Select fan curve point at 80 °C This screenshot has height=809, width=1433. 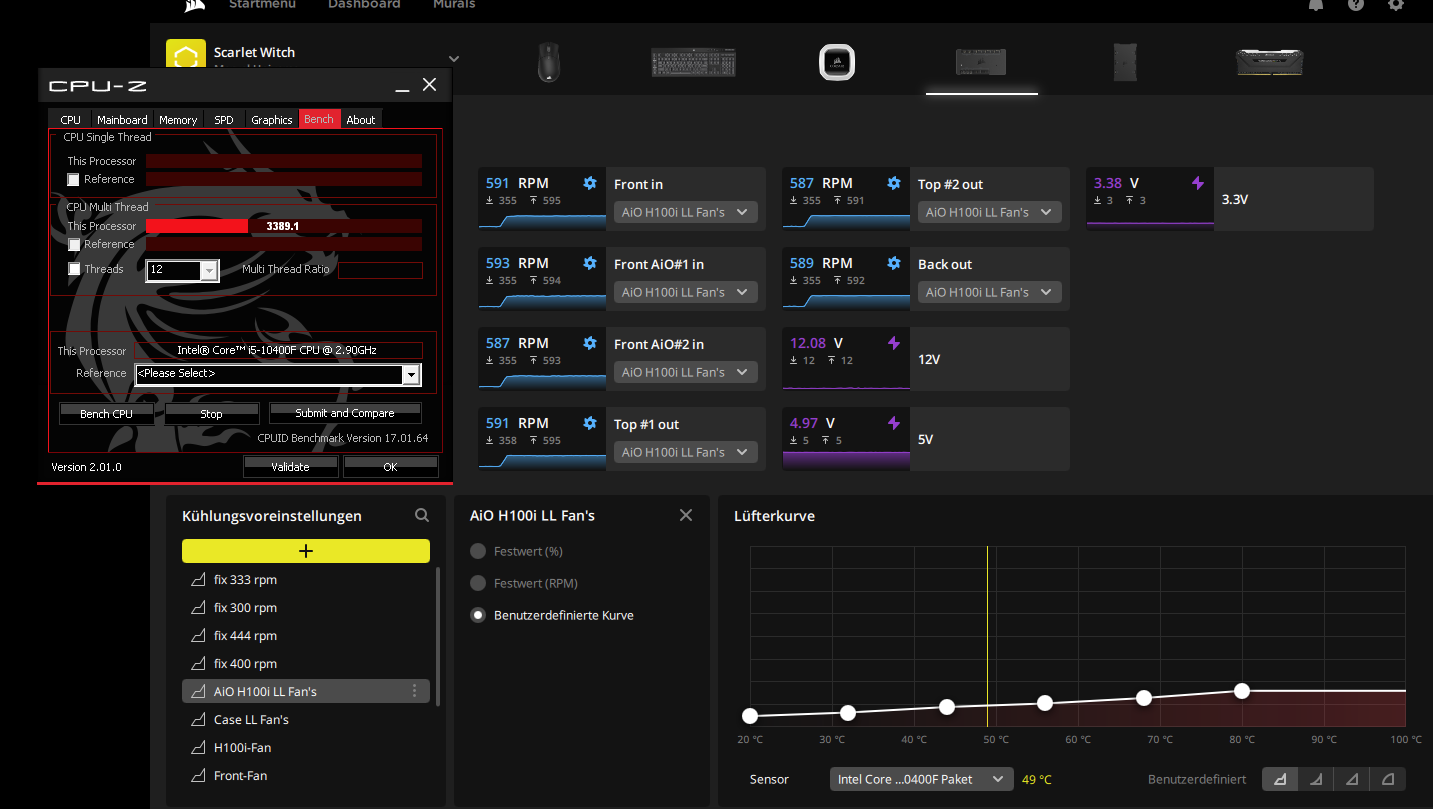(1242, 691)
